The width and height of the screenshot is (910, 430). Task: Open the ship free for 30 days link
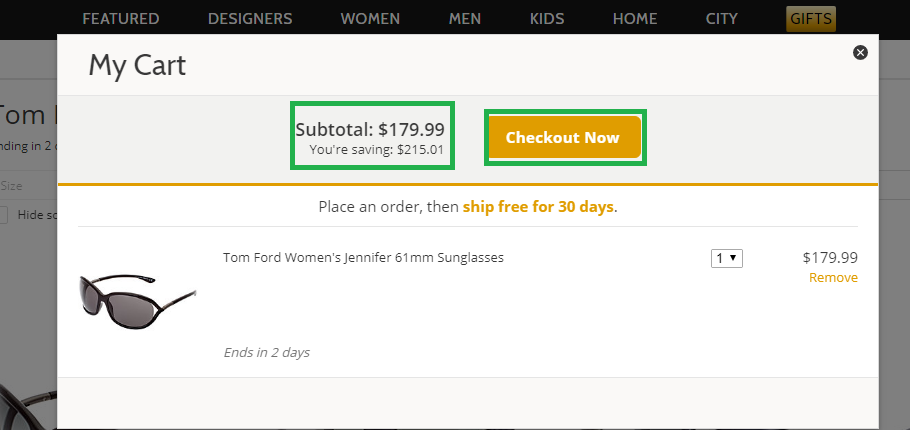[x=537, y=207]
